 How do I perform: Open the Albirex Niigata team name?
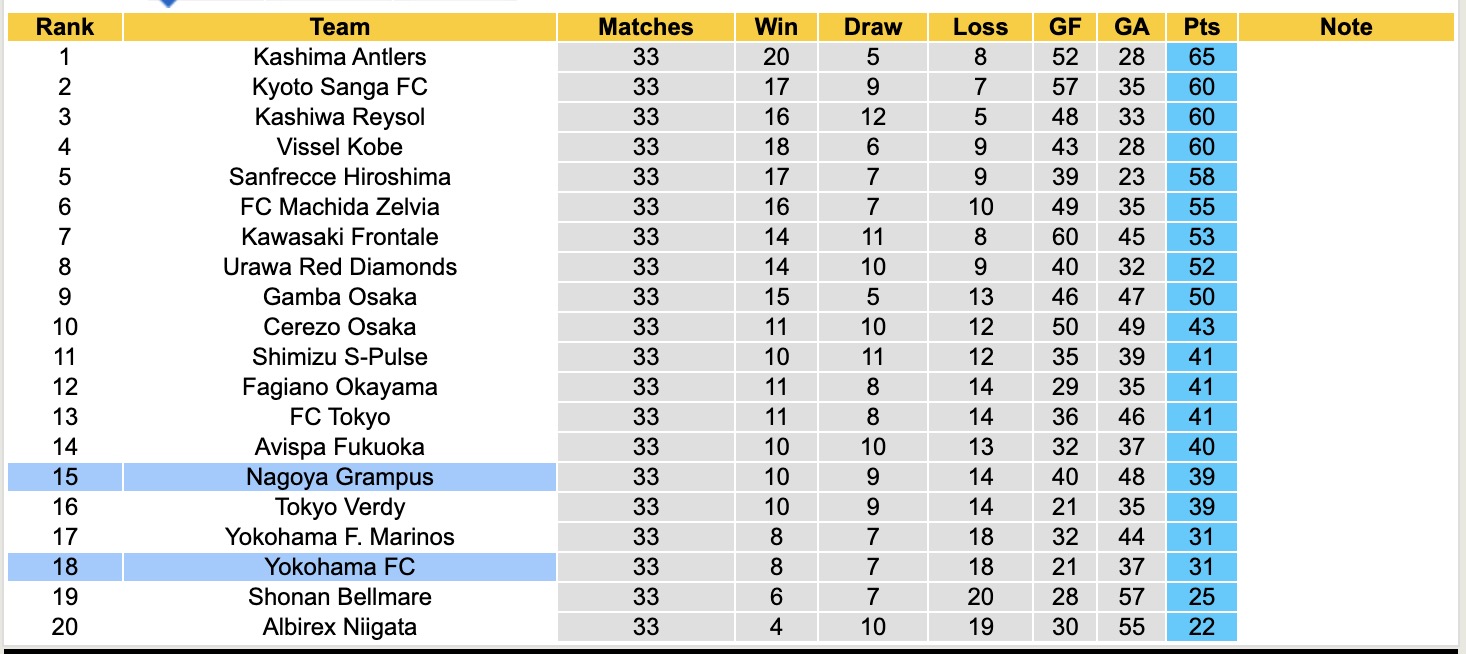tap(340, 627)
